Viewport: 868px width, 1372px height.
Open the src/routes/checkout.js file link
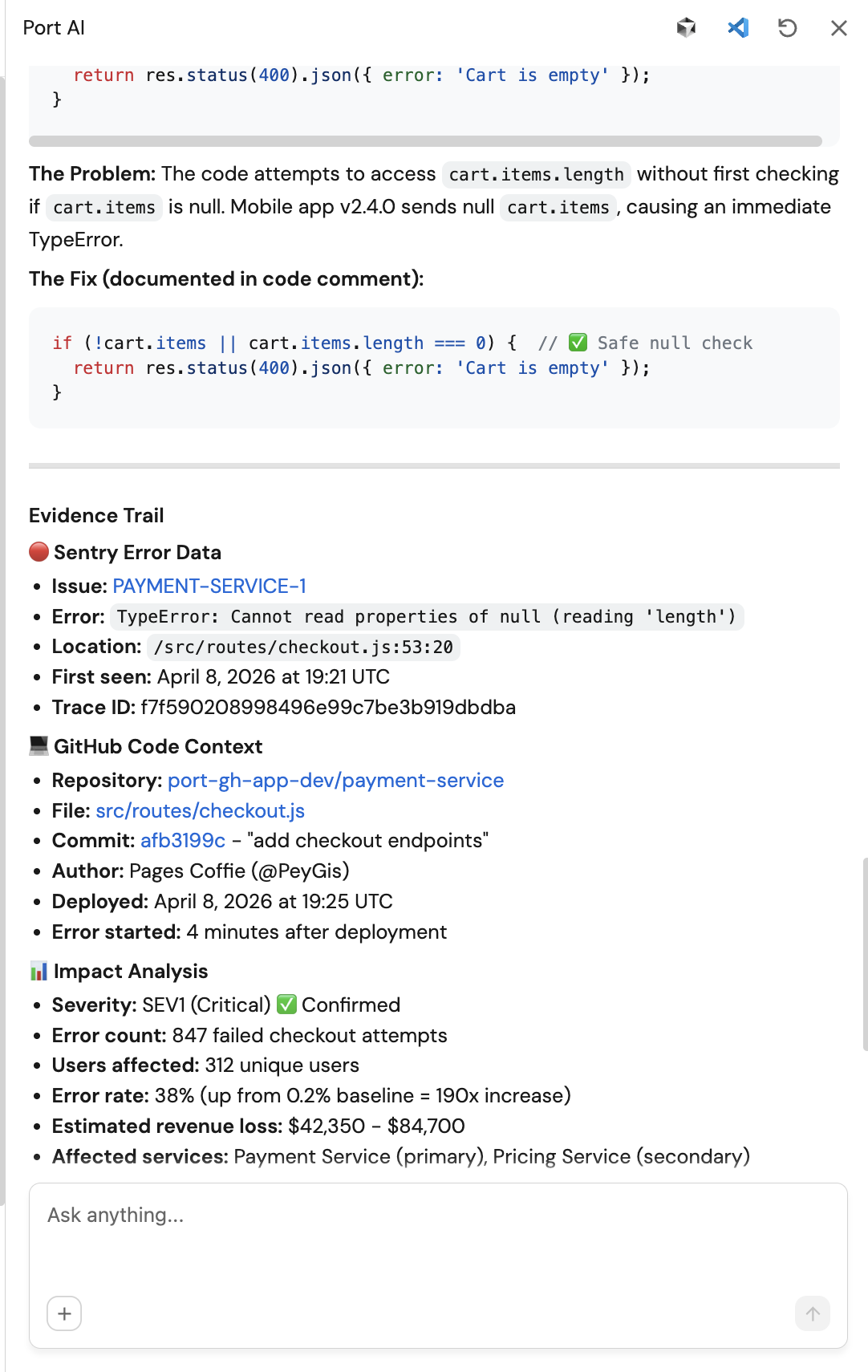tap(200, 811)
